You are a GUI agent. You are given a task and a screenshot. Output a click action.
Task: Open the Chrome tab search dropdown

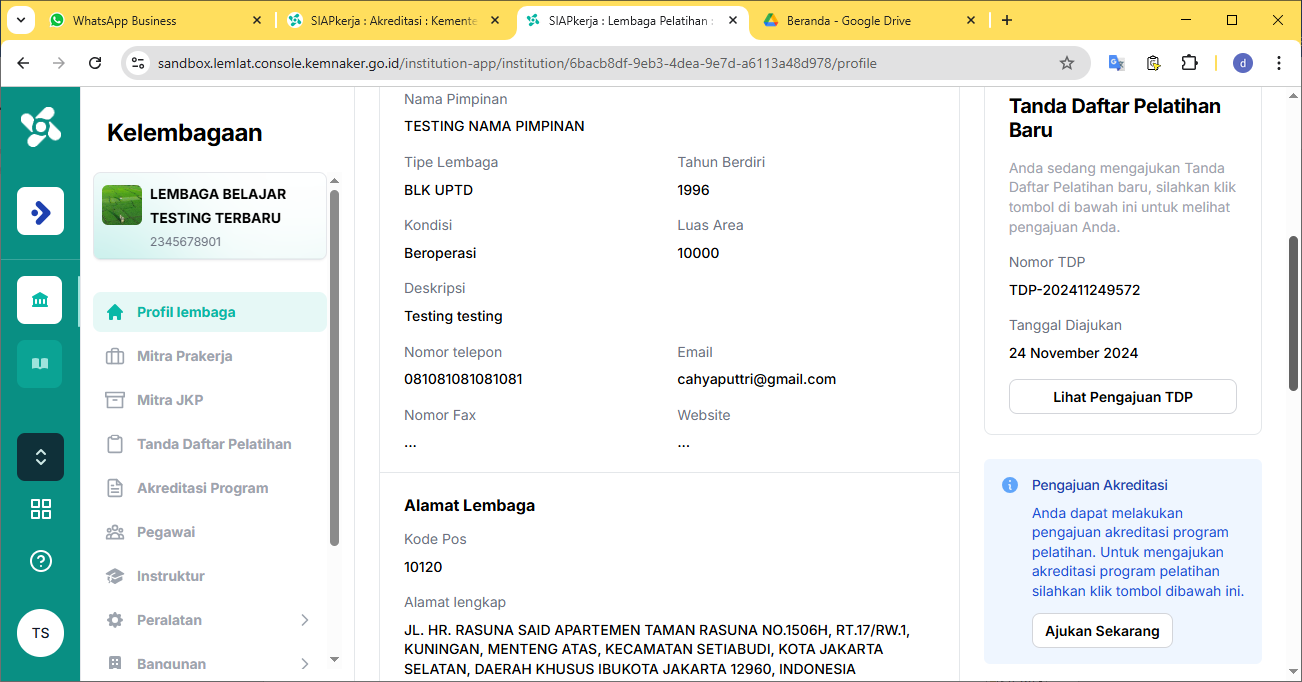tap(21, 20)
